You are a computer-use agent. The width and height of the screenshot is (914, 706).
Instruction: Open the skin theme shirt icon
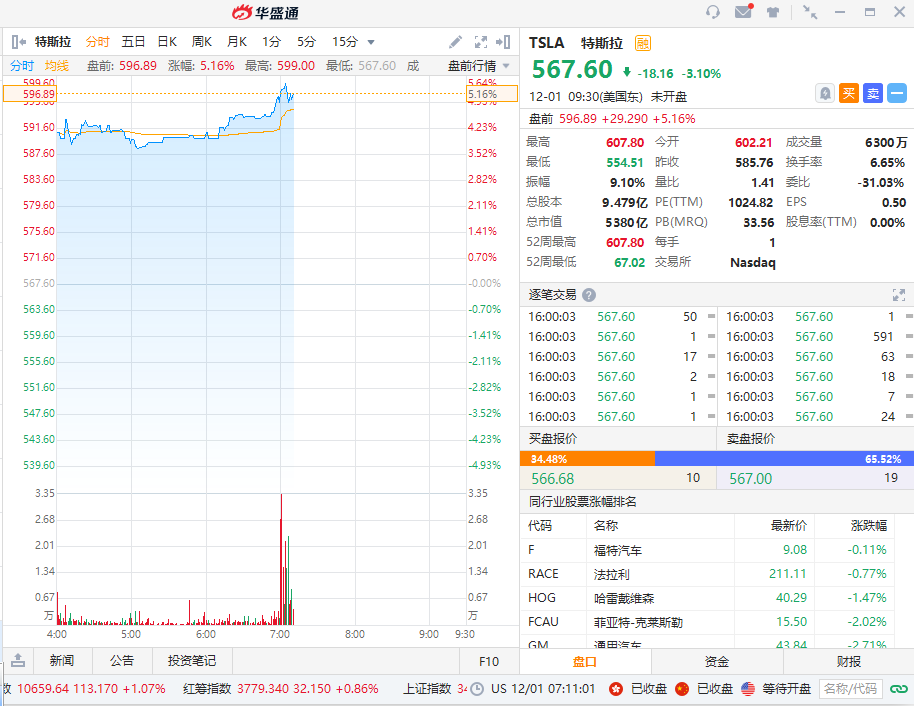(773, 12)
